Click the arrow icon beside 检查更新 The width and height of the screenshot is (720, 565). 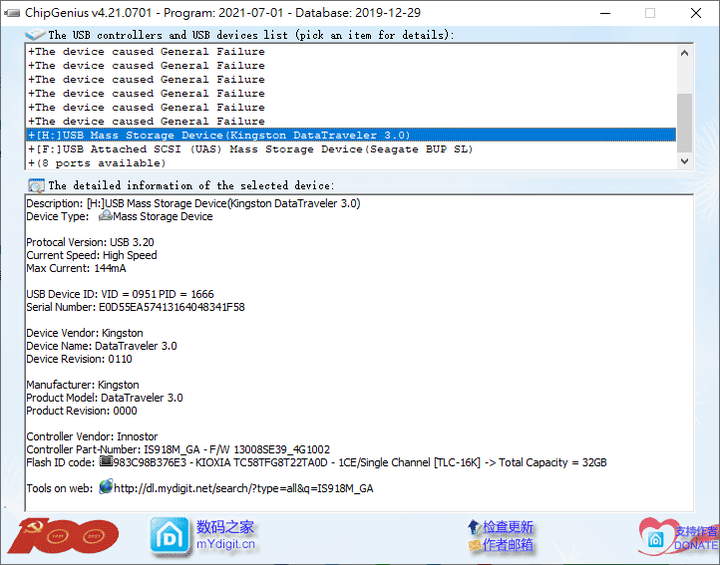[474, 527]
